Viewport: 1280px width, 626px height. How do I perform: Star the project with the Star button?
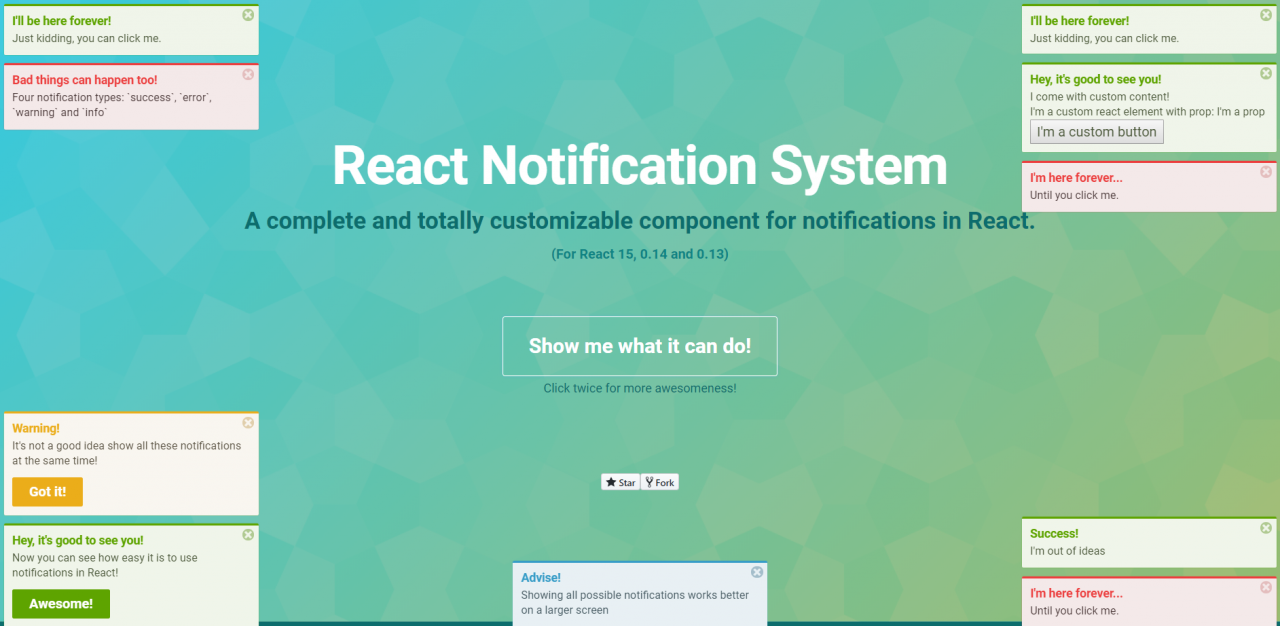[620, 482]
